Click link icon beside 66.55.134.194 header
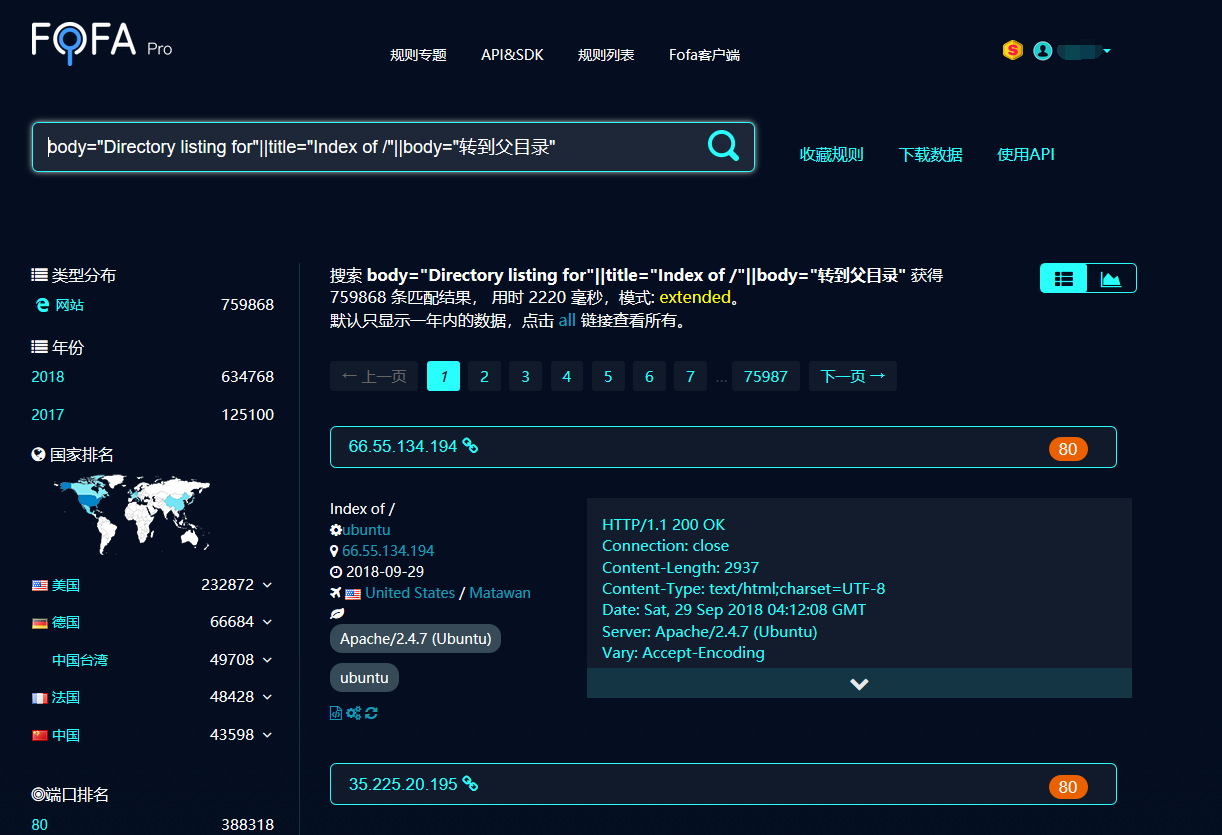This screenshot has height=835, width=1222. [470, 446]
